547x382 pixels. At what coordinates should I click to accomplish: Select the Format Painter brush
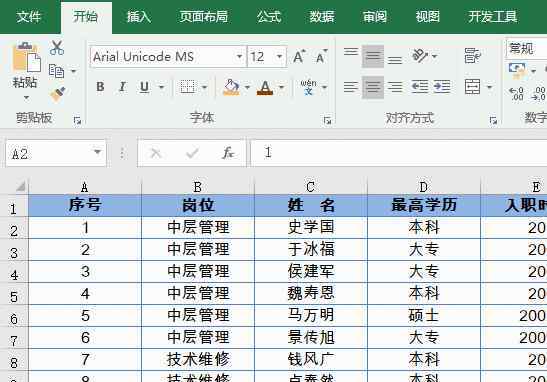point(58,93)
